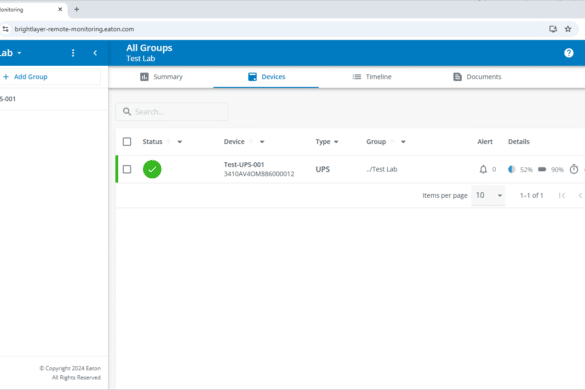585x390 pixels.
Task: Click the load percentage half-circle icon
Action: (x=512, y=169)
